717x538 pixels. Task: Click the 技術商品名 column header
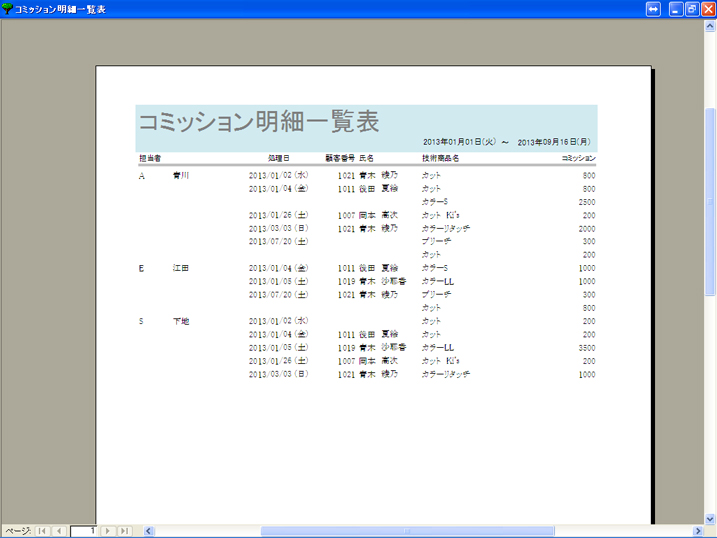pyautogui.click(x=440, y=158)
